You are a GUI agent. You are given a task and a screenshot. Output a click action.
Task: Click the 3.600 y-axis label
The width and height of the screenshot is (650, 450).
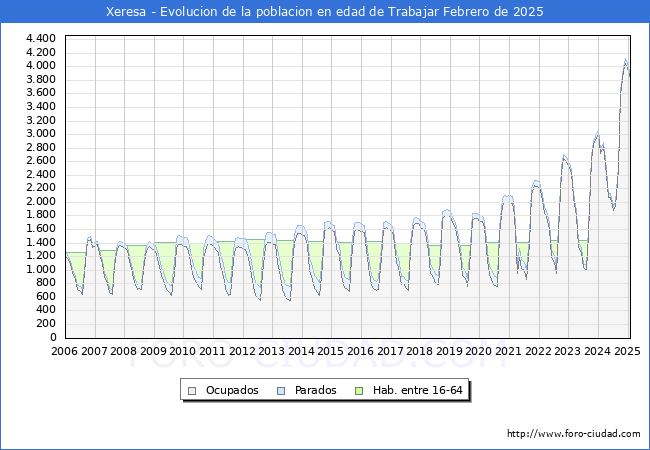coord(41,92)
